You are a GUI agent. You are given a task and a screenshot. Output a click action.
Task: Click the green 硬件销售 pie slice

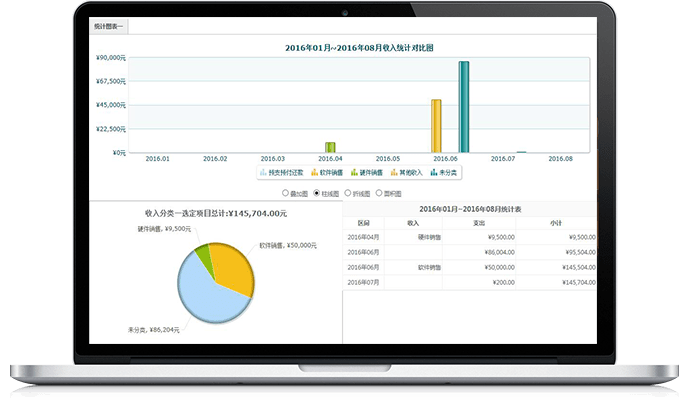click(x=204, y=256)
